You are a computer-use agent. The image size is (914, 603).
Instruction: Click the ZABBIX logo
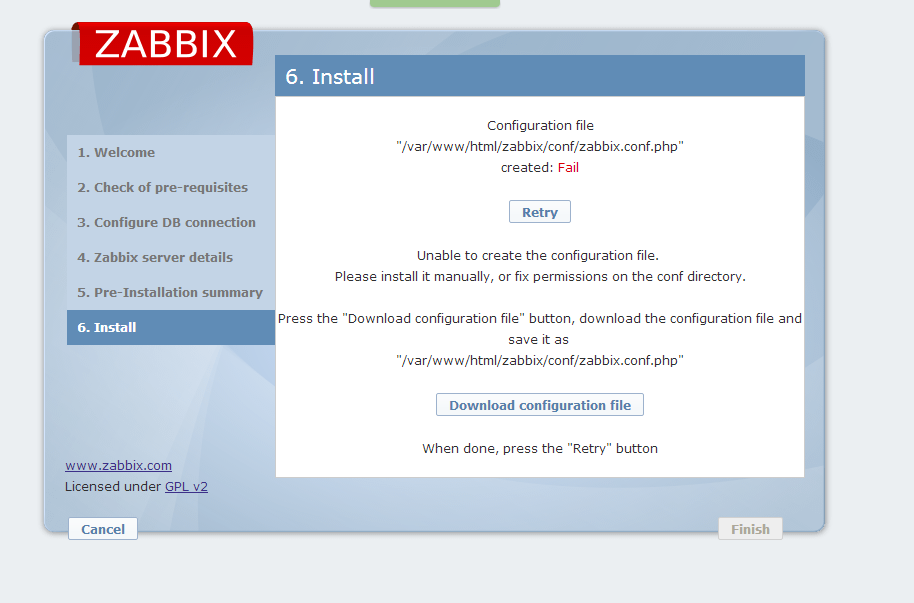tap(163, 44)
